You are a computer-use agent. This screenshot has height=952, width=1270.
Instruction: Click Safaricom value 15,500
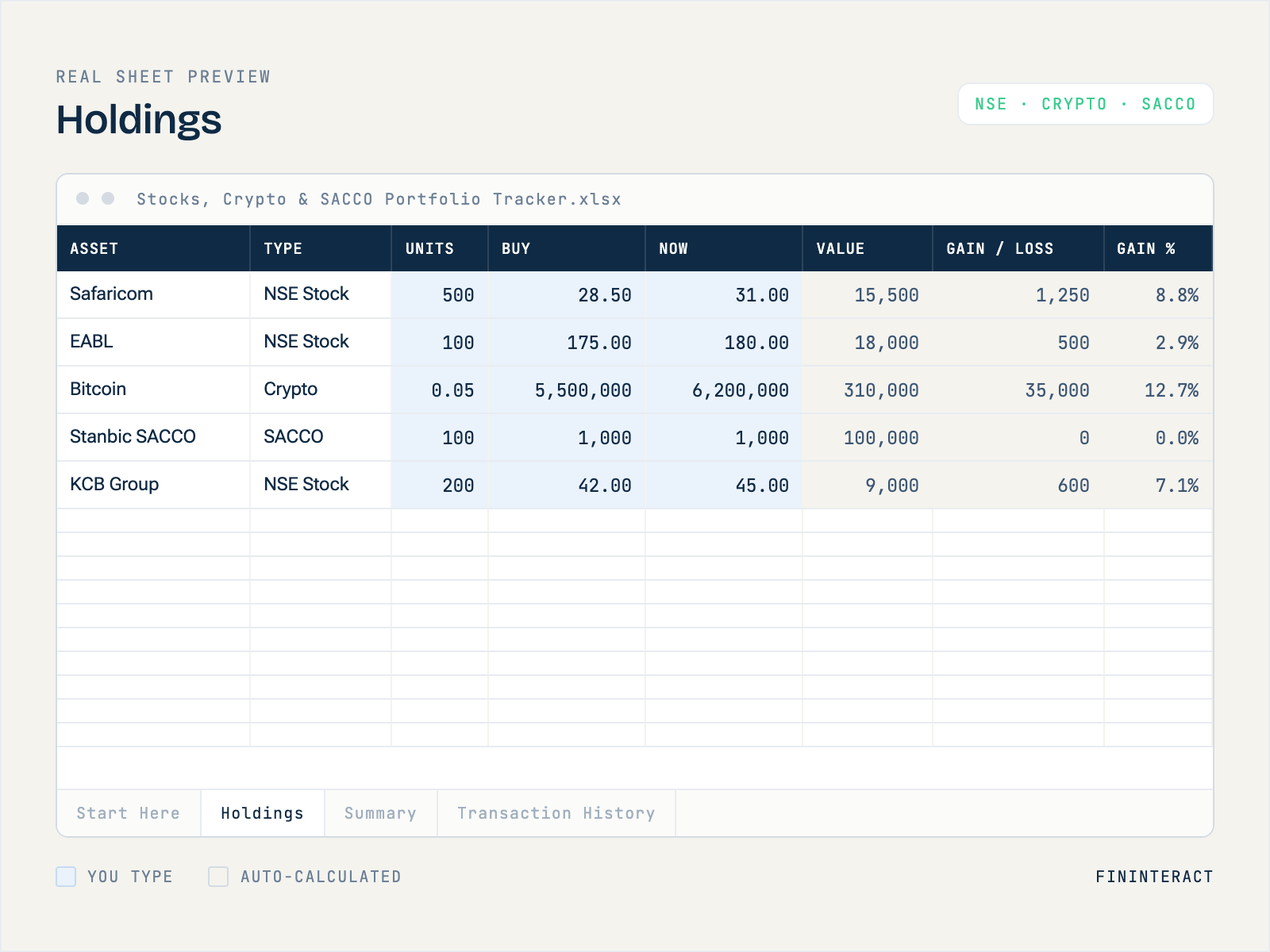click(868, 294)
